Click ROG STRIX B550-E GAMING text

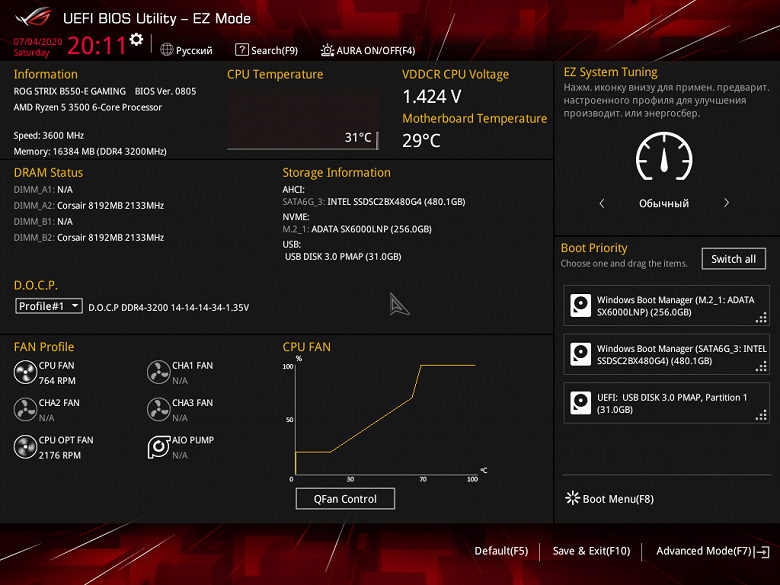point(70,91)
